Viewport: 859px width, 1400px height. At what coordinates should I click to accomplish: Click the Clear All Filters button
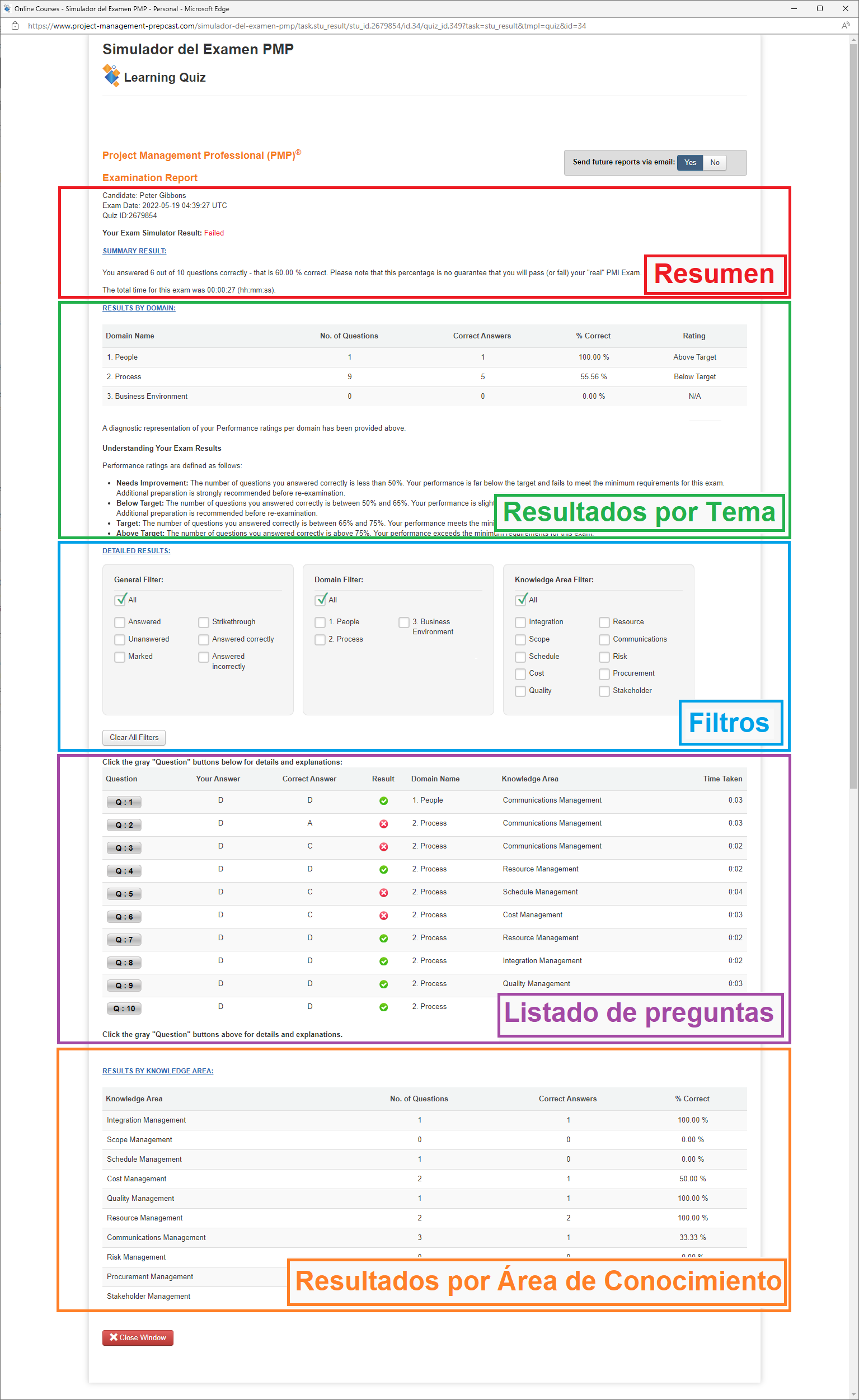pos(134,738)
